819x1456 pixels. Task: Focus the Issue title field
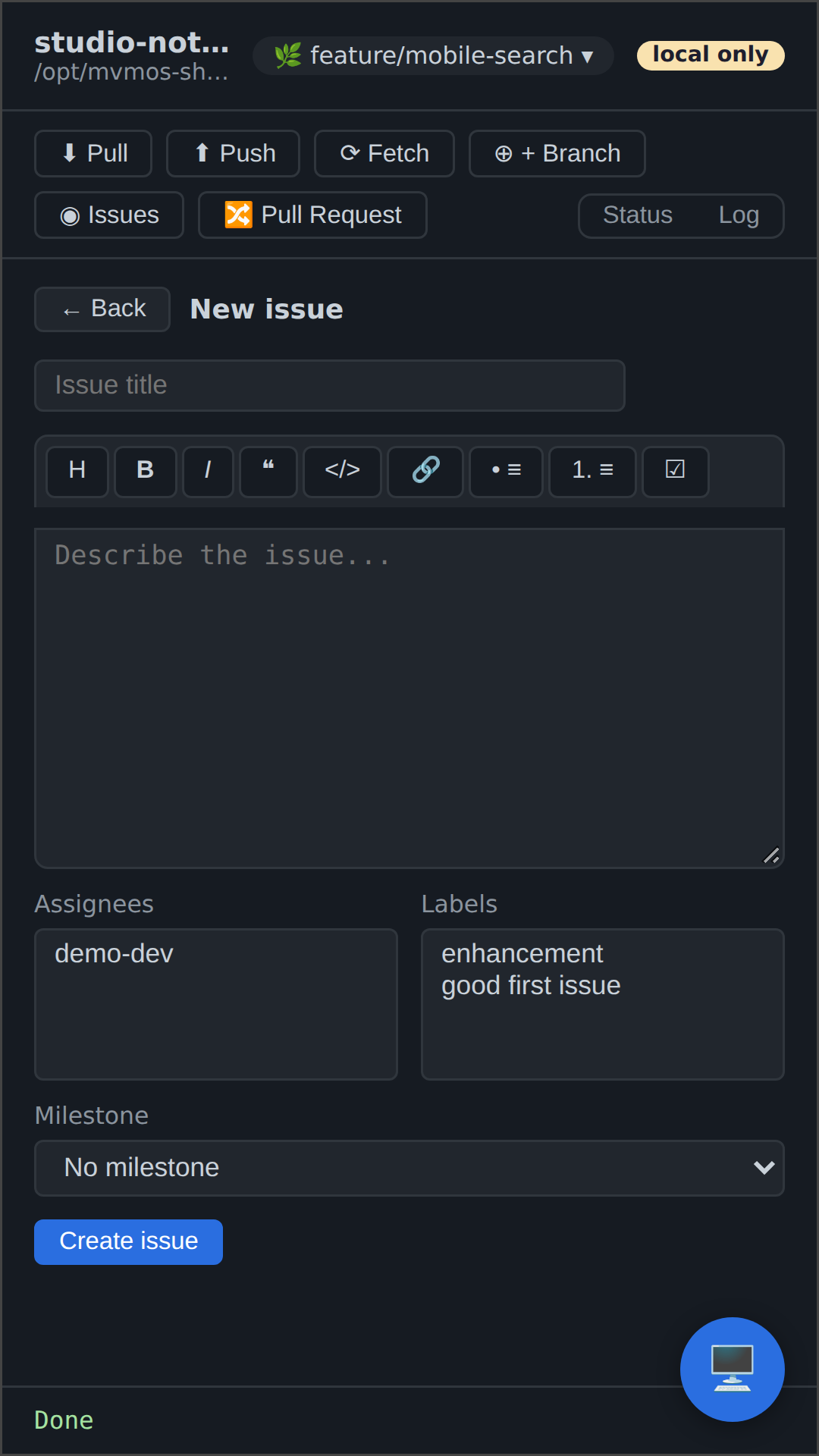point(330,385)
